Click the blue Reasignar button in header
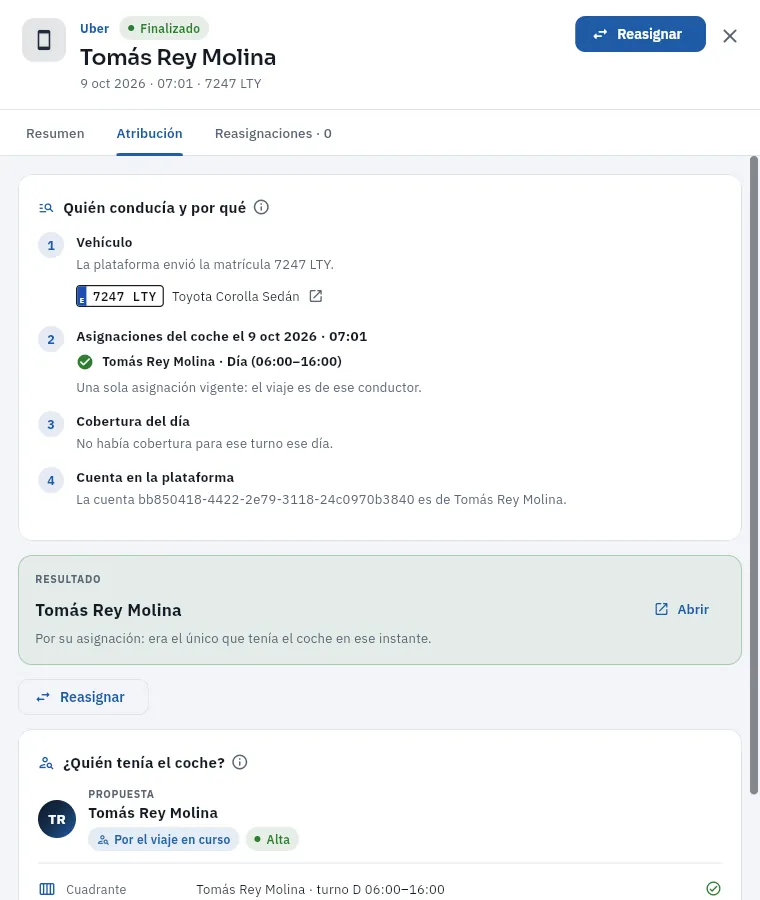This screenshot has height=900, width=760. coord(640,34)
